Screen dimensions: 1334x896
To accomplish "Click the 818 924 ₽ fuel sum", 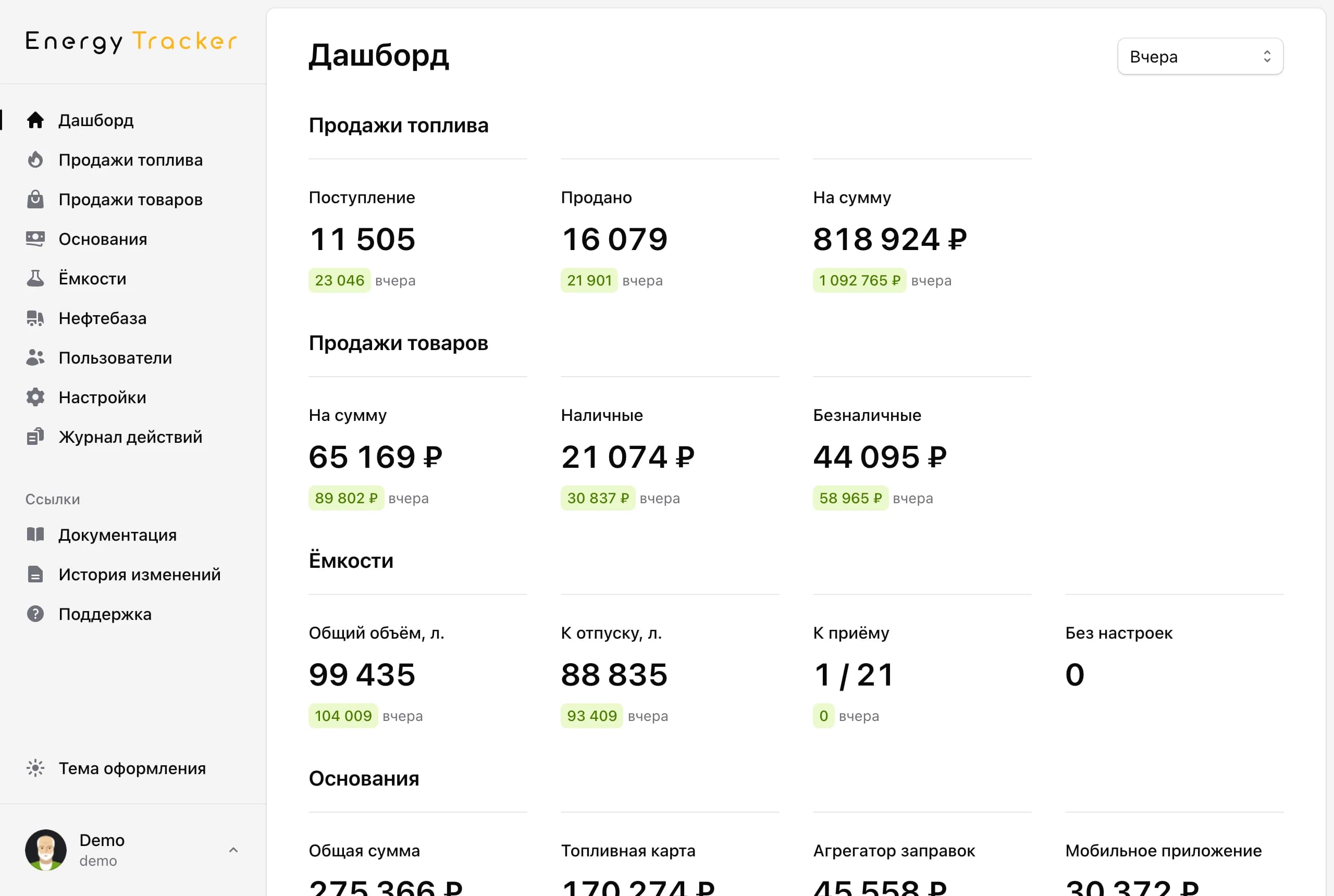I will tap(890, 239).
